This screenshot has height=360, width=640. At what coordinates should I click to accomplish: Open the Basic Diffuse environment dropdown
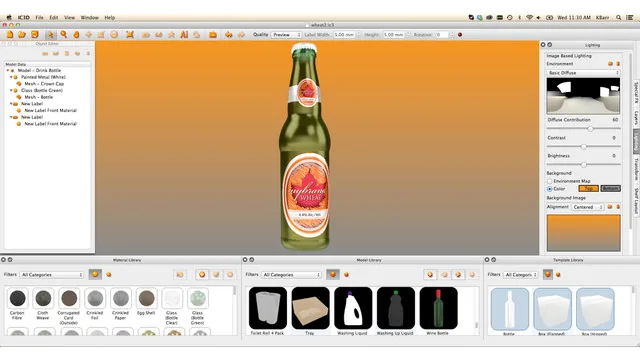[583, 73]
